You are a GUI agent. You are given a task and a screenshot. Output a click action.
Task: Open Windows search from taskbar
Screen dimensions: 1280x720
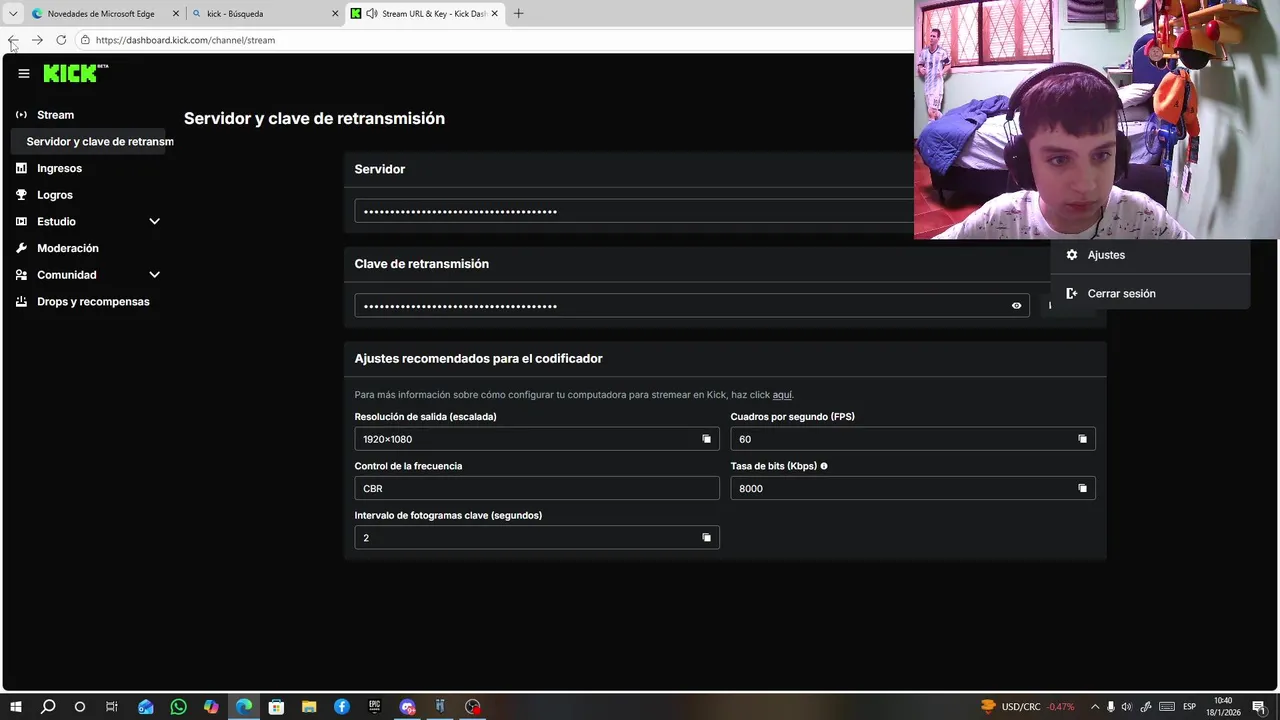pos(48,707)
